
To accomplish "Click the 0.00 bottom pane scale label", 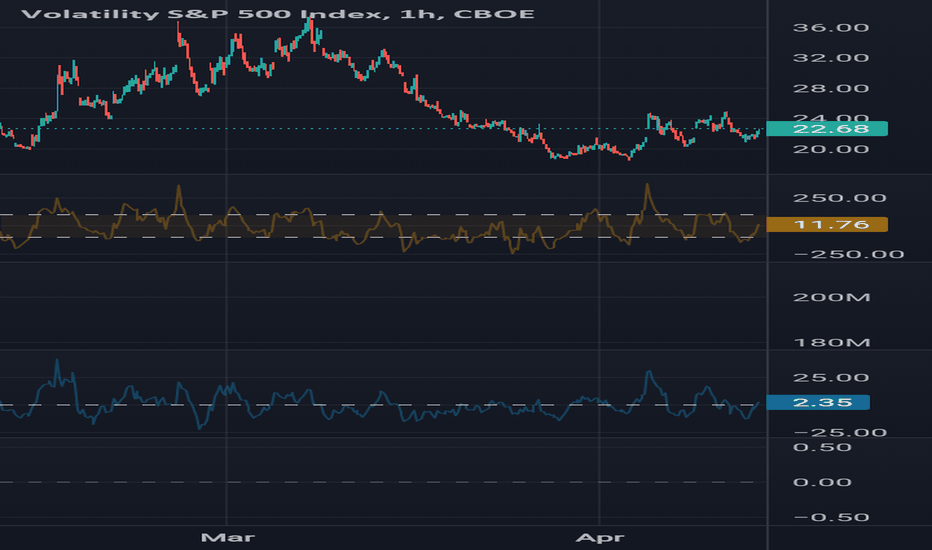I will [x=822, y=482].
